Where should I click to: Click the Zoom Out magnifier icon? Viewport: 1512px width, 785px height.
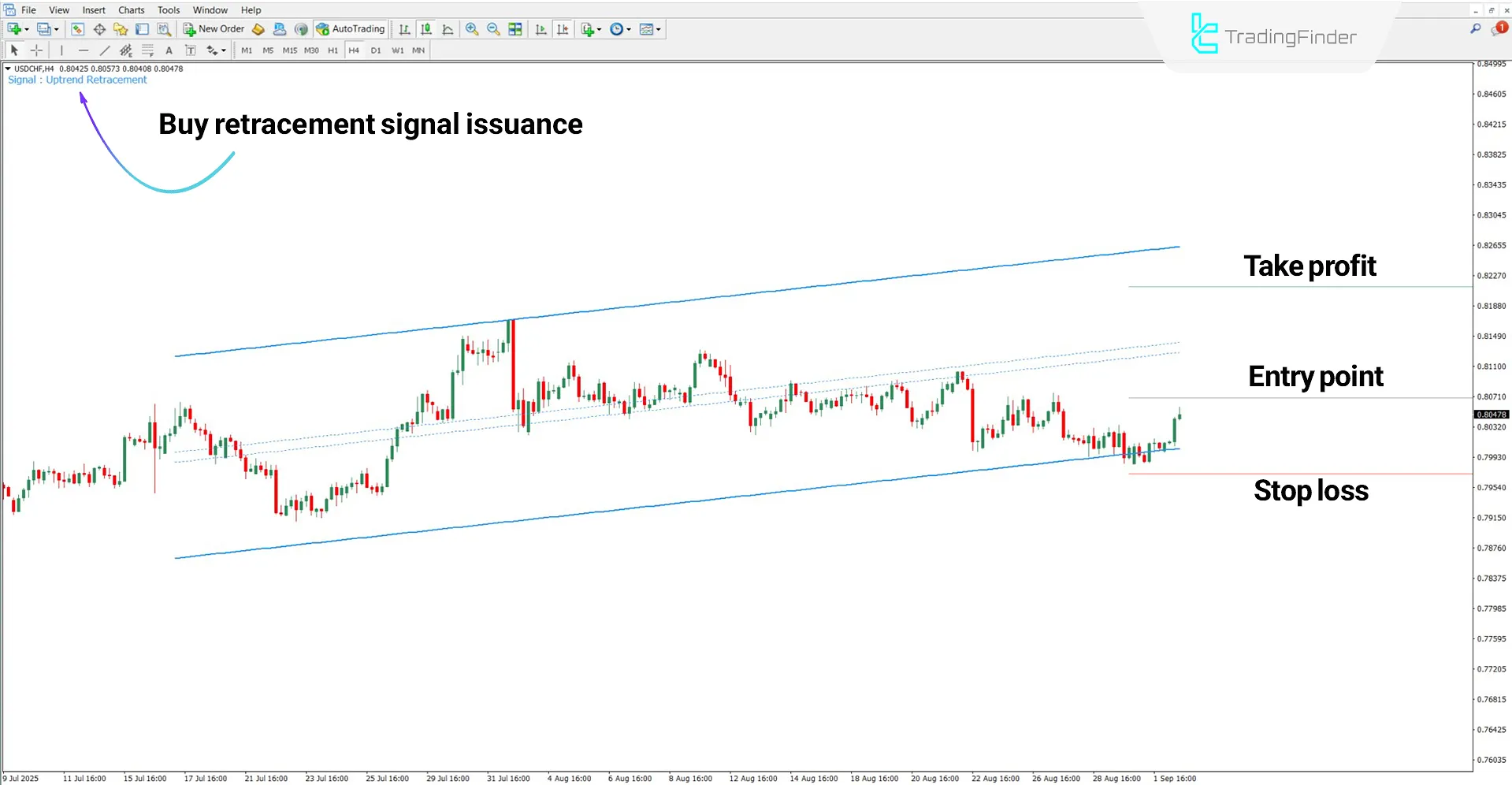click(x=493, y=29)
